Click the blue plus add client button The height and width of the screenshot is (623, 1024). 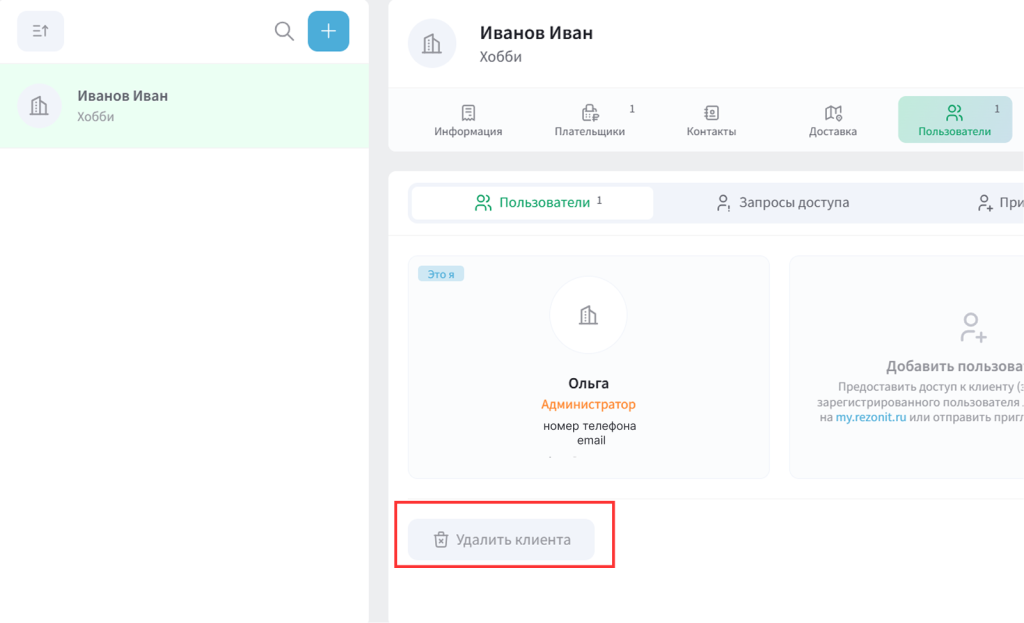[328, 31]
